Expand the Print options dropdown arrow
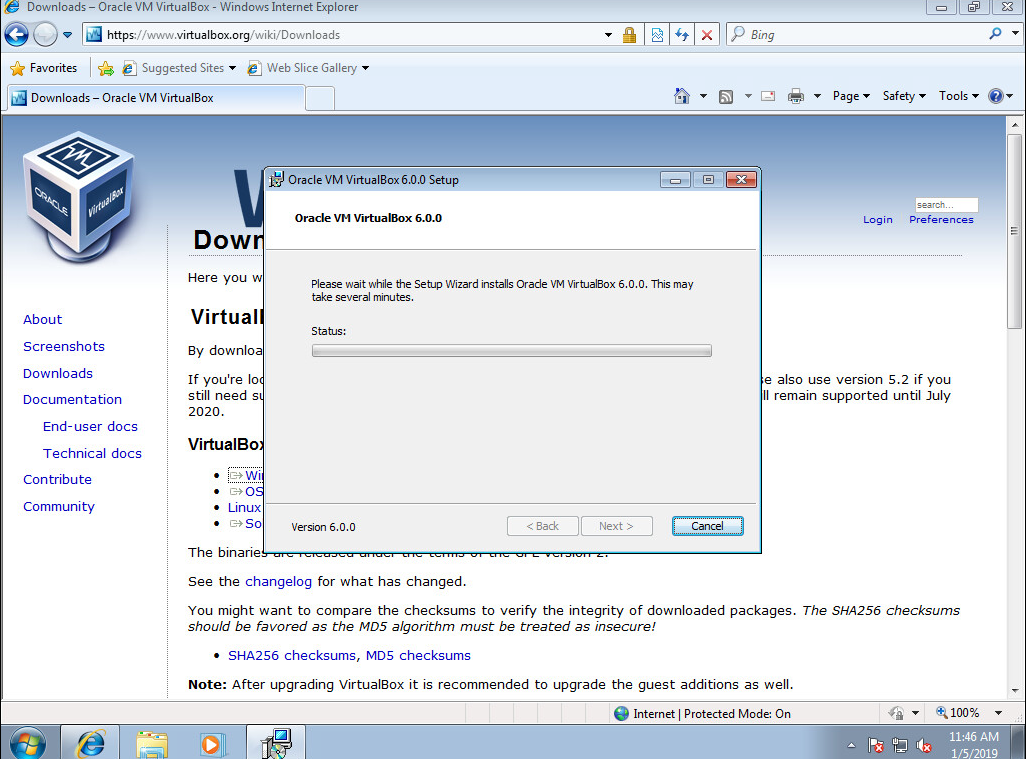Screen dimensions: 1026x759 (817, 96)
